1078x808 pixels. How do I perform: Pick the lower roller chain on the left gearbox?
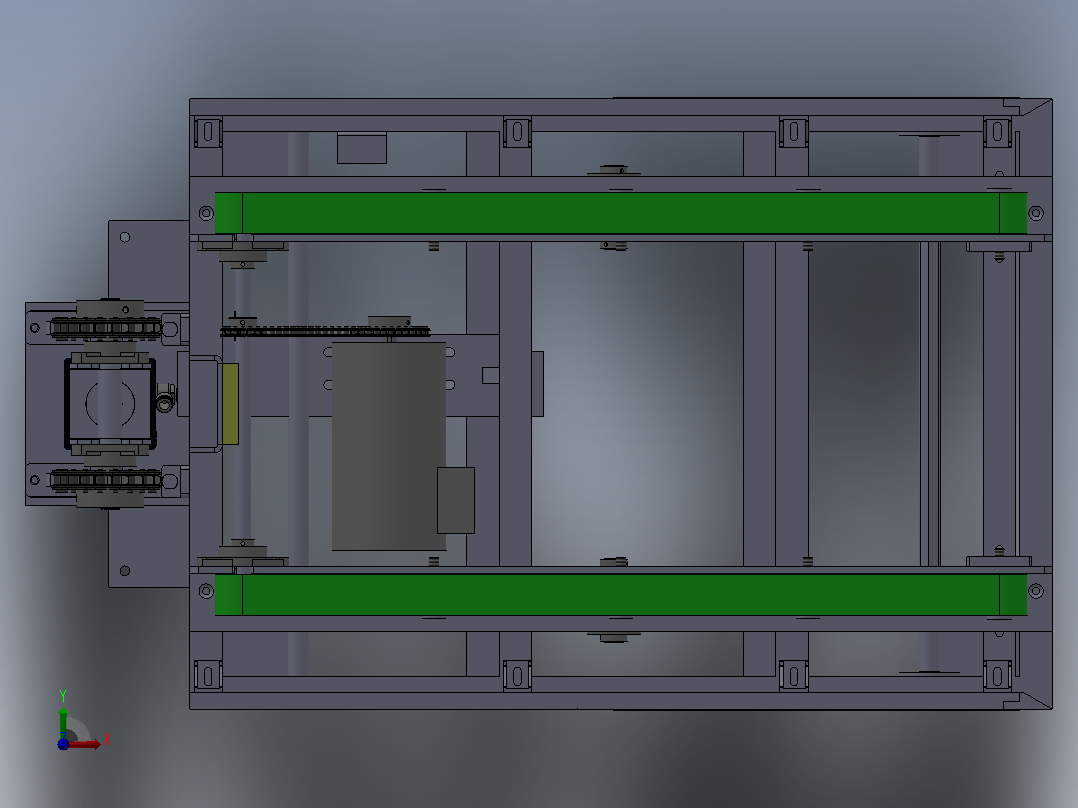point(106,479)
